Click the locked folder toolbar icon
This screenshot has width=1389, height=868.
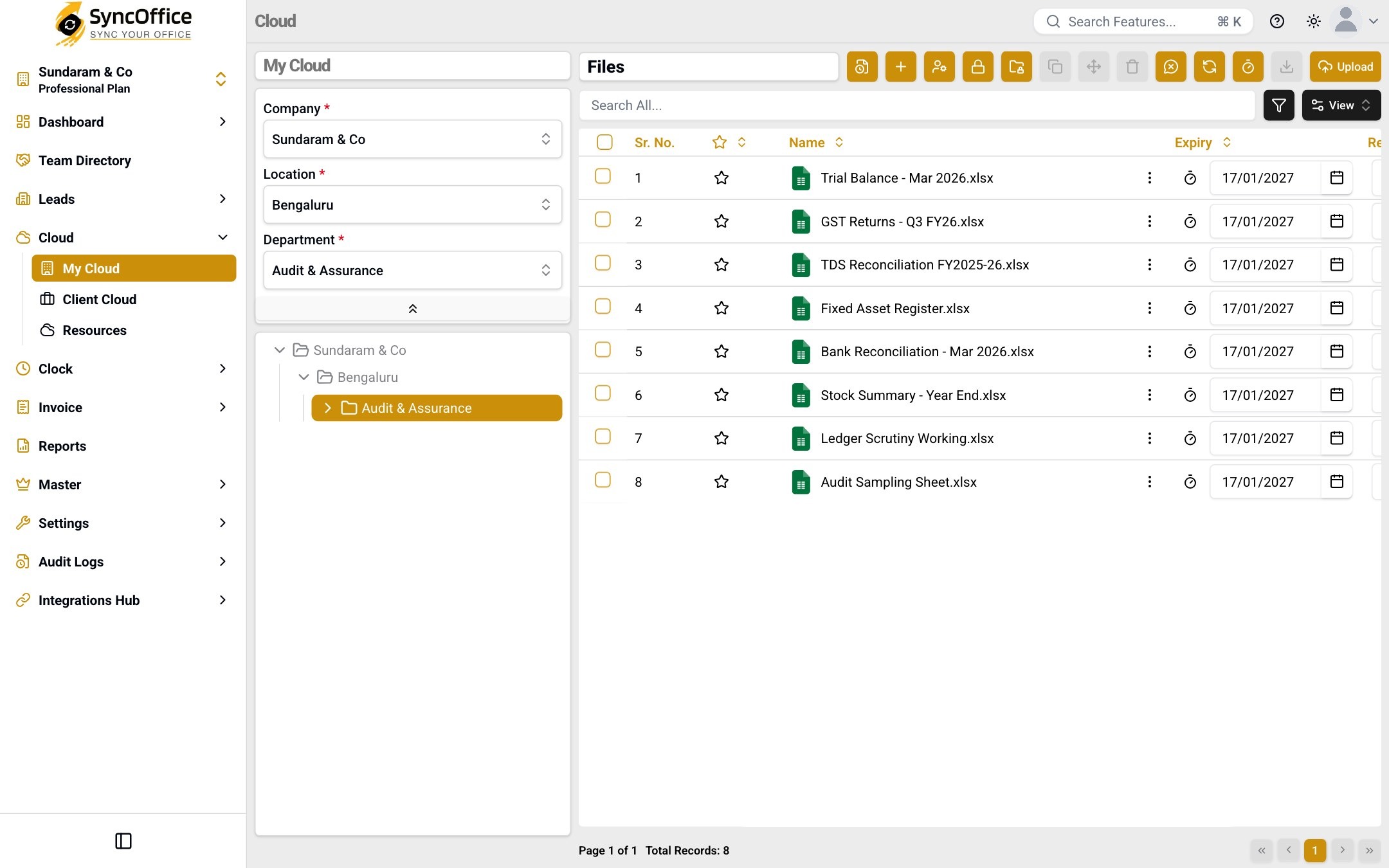pyautogui.click(x=1016, y=67)
